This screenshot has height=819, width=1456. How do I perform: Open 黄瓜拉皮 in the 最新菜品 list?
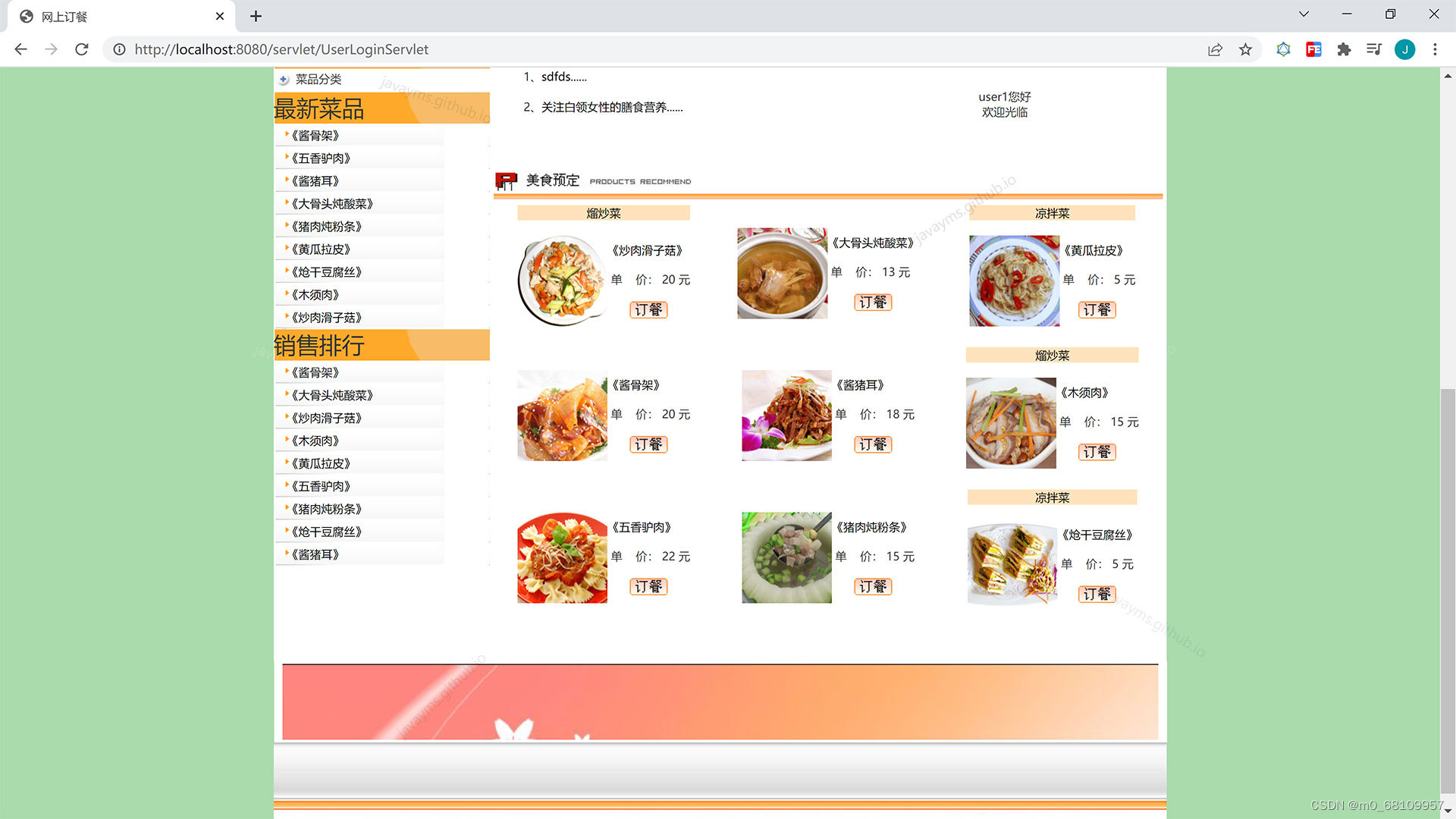tap(321, 249)
